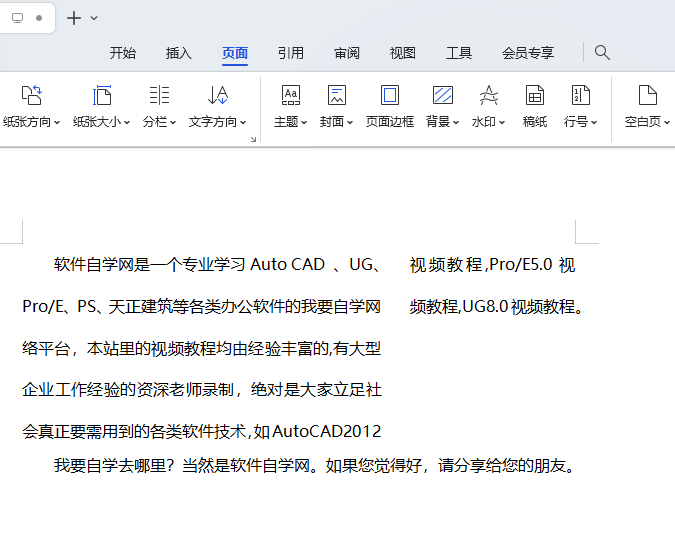Click the 纸张大小 (paper size) icon
Screen dimensions: 675x535
tap(102, 95)
